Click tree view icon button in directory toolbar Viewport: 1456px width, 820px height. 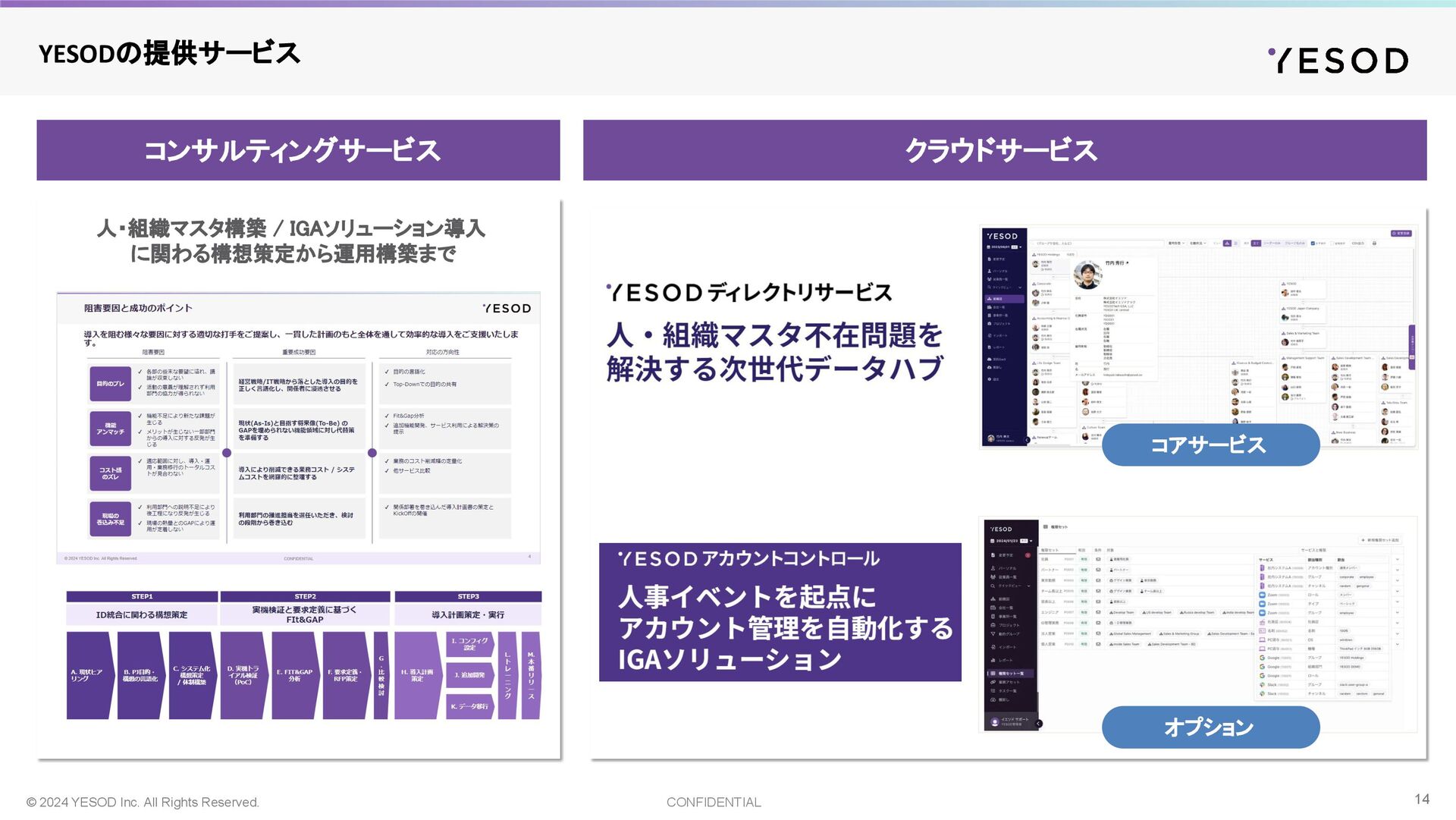tap(1227, 243)
